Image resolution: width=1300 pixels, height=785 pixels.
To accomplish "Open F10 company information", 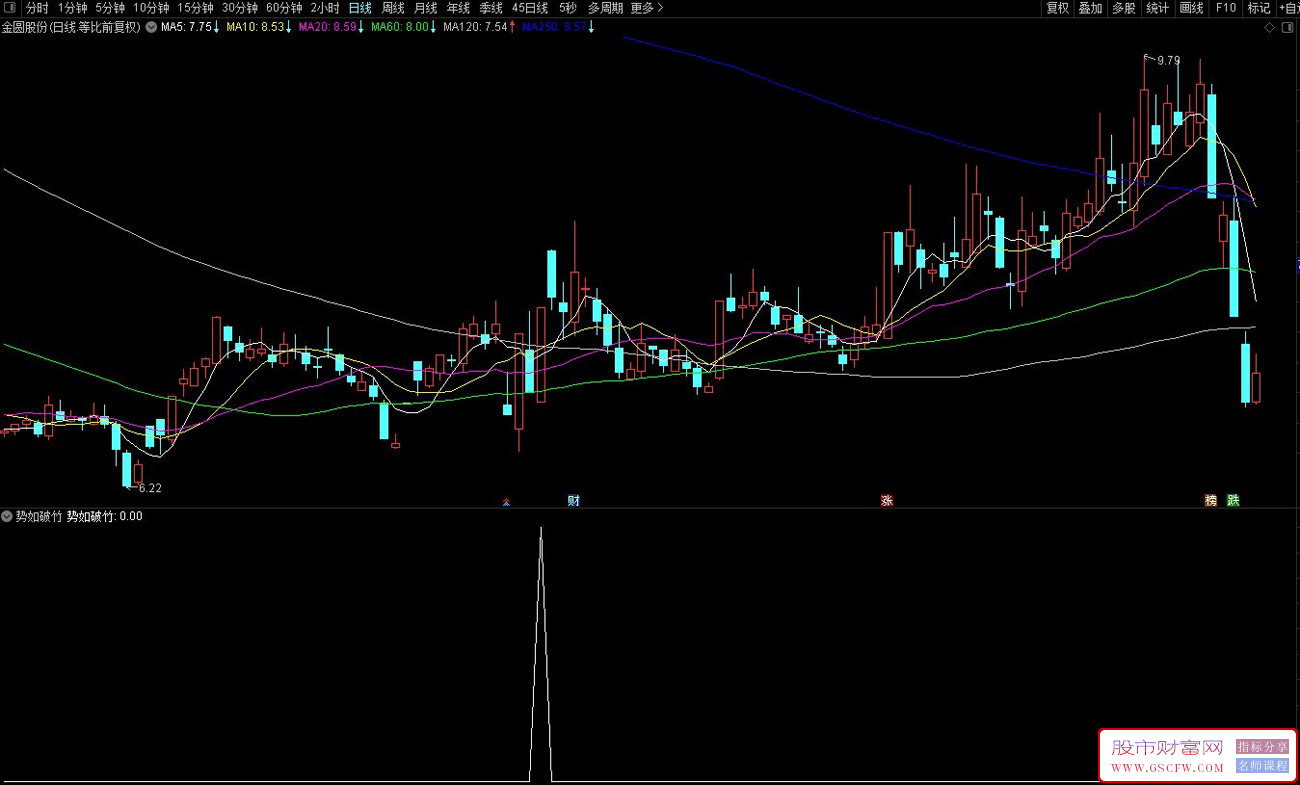I will click(x=1225, y=8).
